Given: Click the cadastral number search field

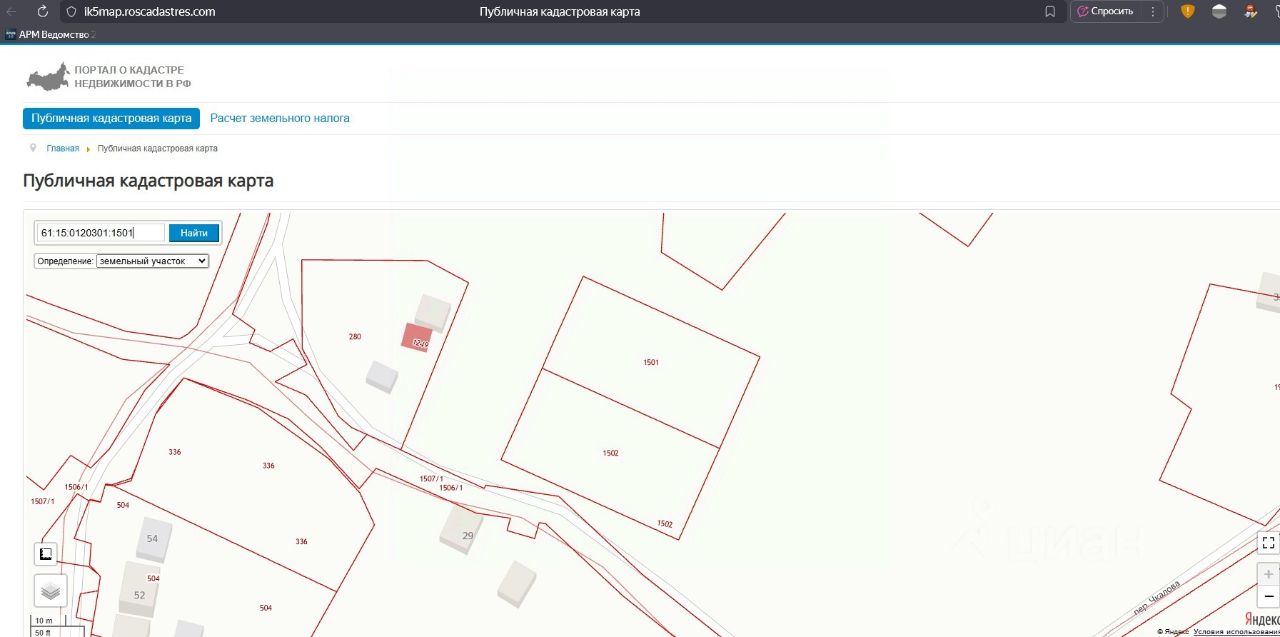Looking at the screenshot, I should point(100,233).
